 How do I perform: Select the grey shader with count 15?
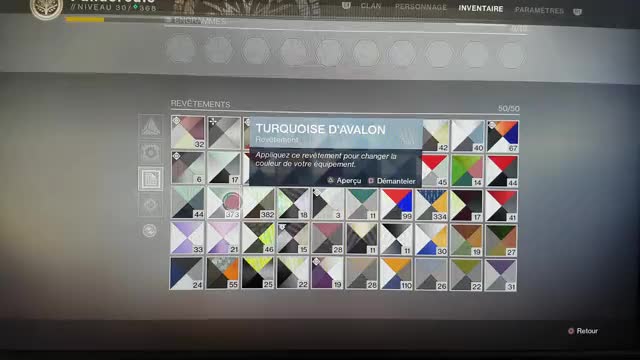293,239
